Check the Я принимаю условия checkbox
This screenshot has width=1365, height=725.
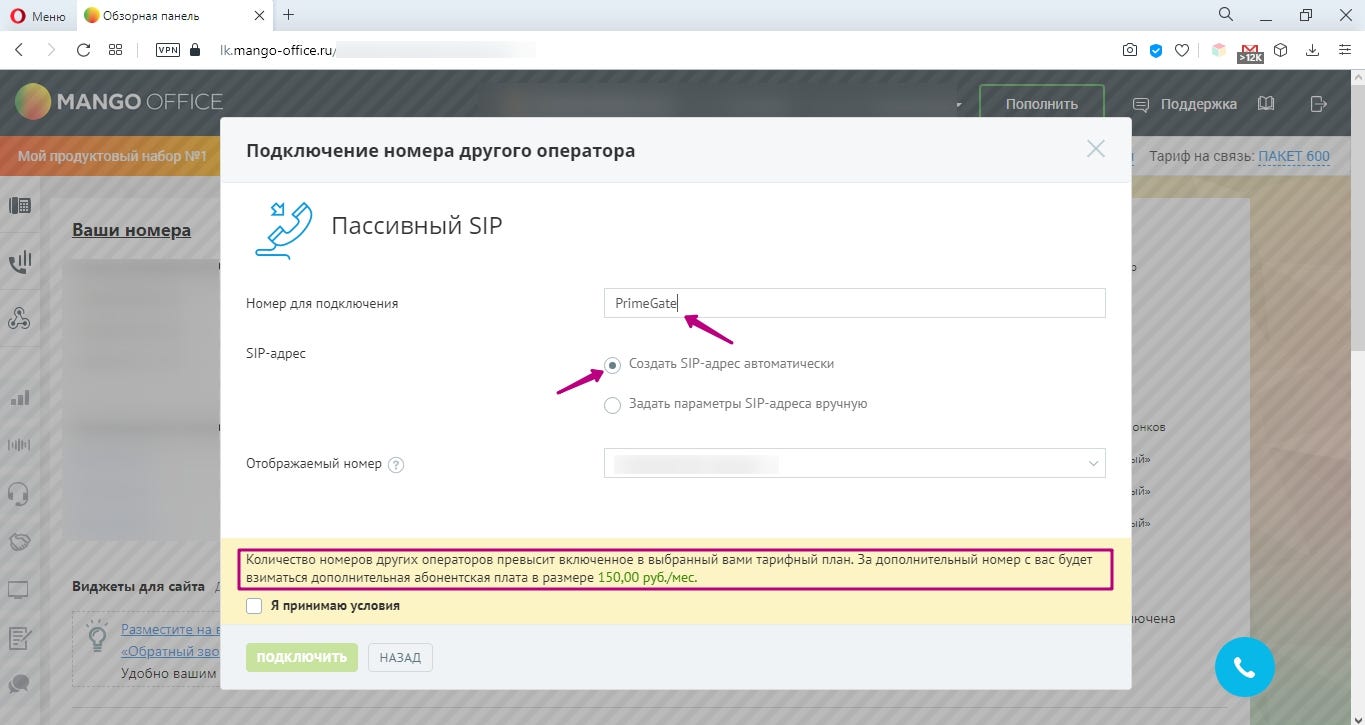point(254,606)
